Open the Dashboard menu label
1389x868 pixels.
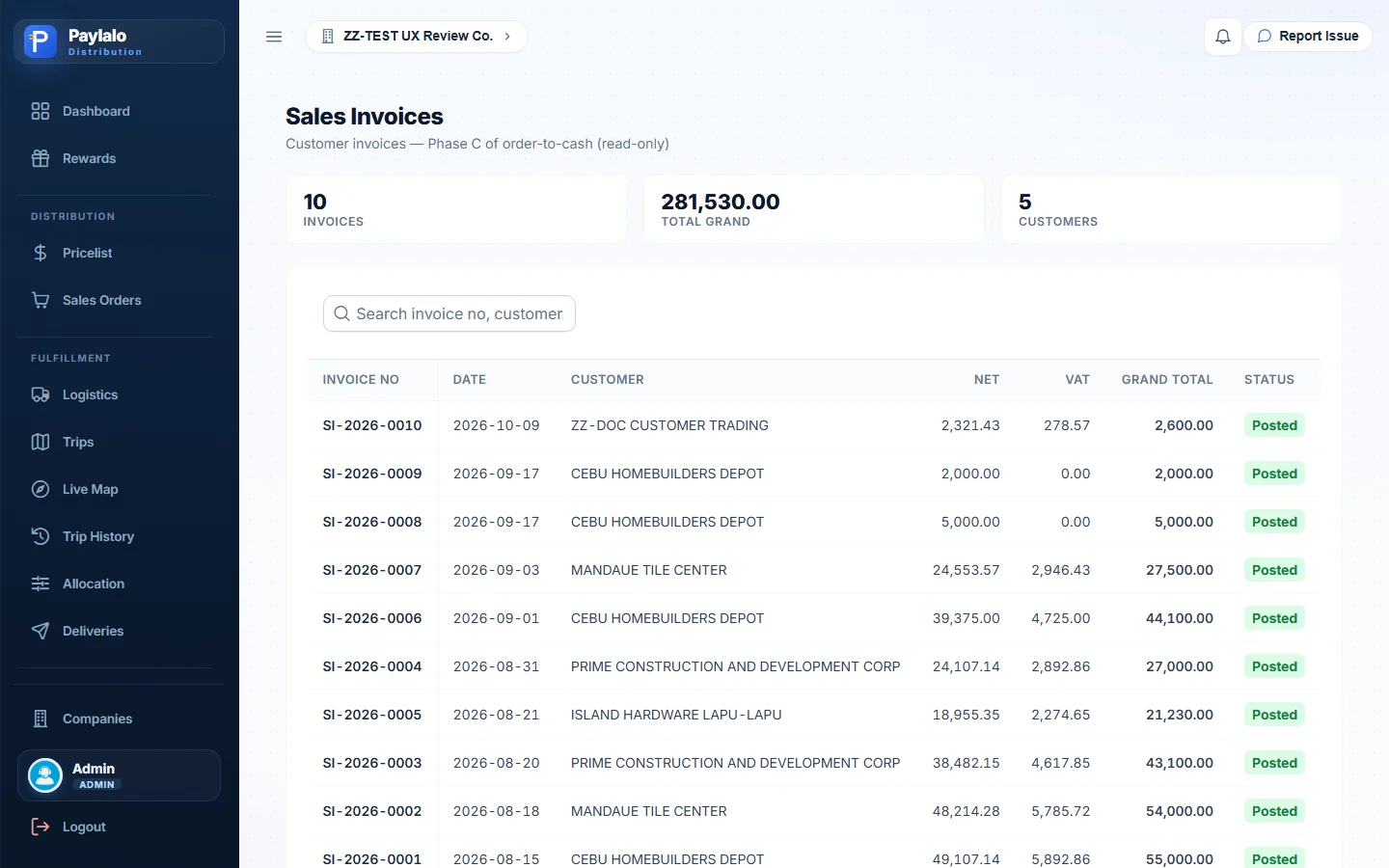pos(96,111)
